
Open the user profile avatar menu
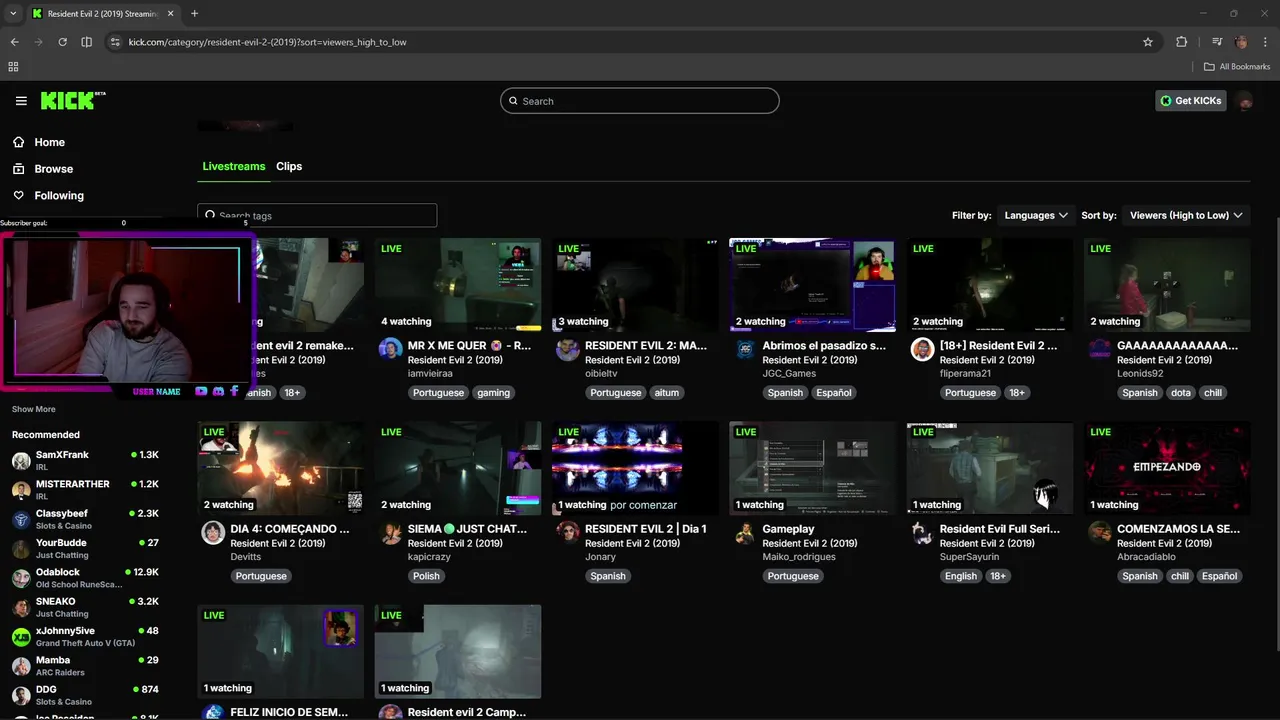point(1245,101)
